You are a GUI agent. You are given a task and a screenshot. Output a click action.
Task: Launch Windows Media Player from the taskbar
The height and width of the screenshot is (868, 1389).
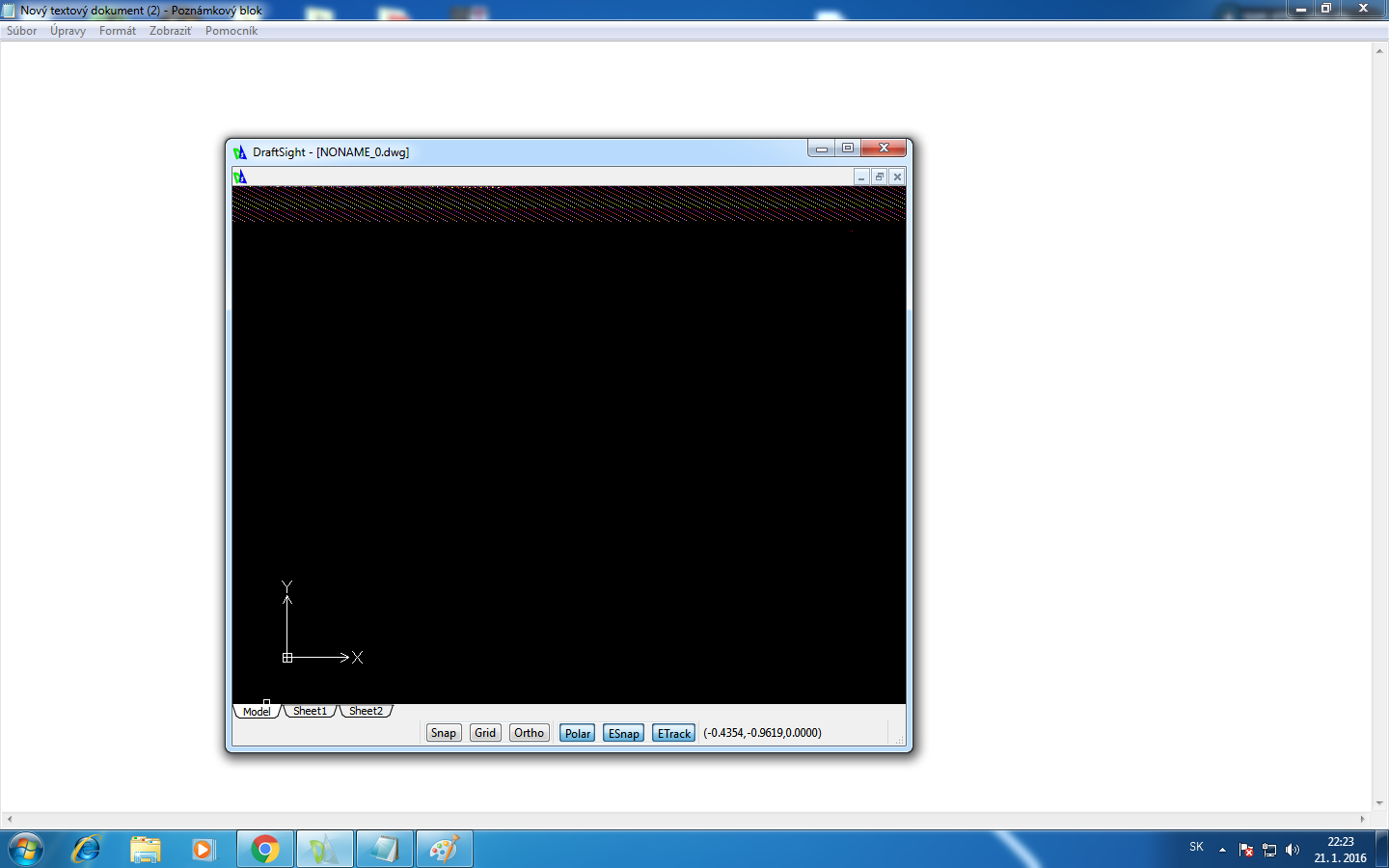(x=204, y=850)
